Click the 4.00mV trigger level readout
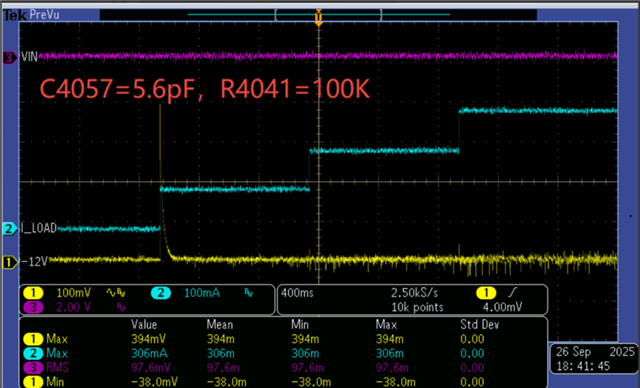Screen dimensions: 640x388 (502, 307)
